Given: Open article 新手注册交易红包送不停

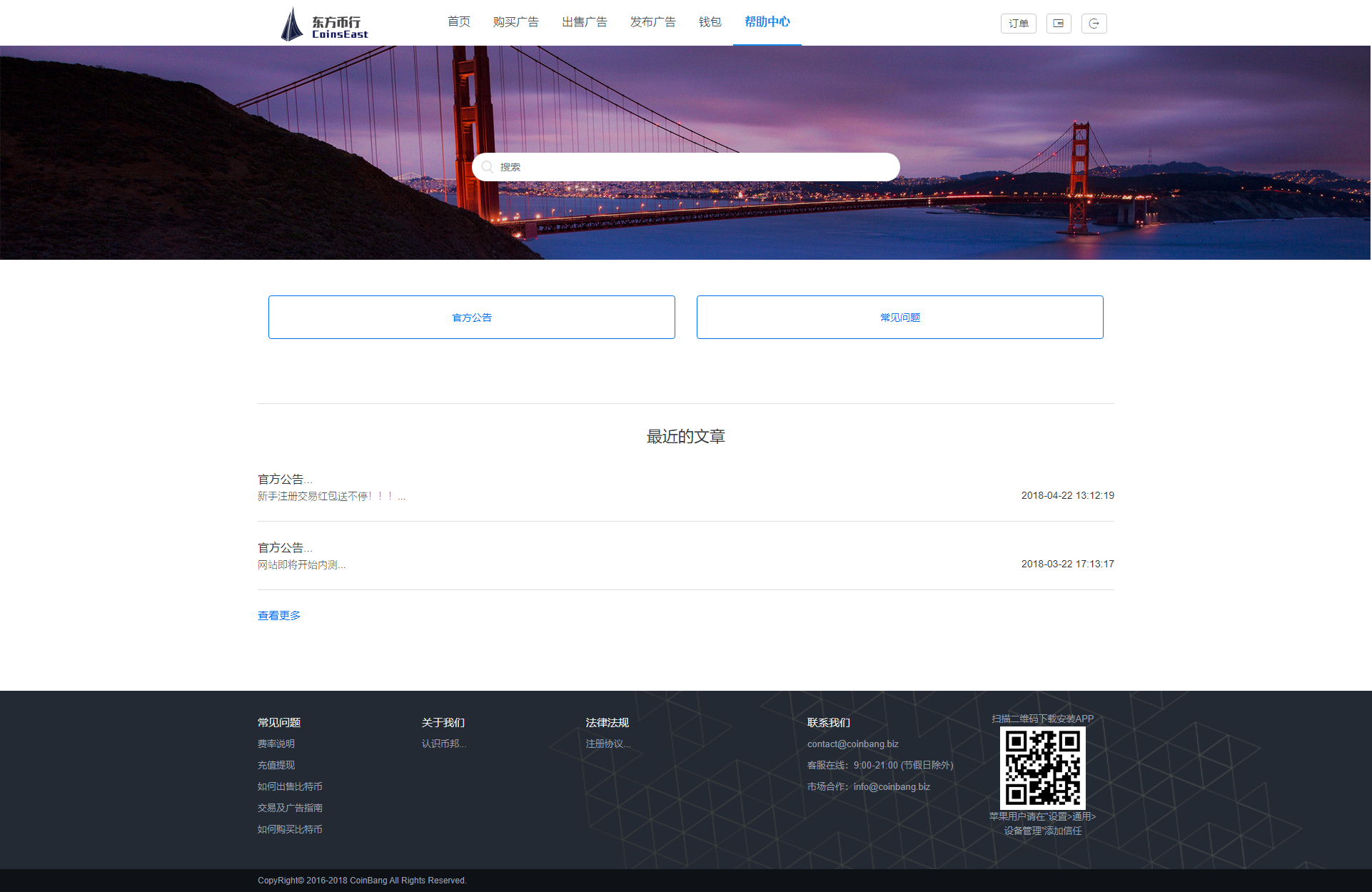Looking at the screenshot, I should (332, 497).
